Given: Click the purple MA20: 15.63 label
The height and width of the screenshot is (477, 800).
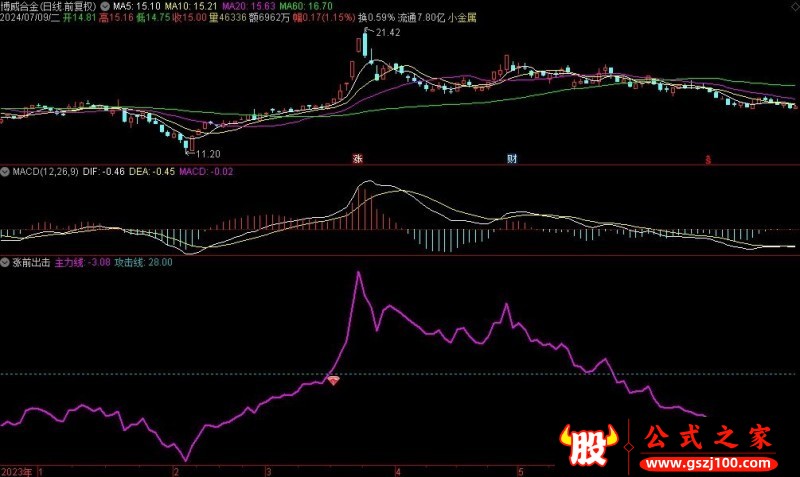Looking at the screenshot, I should 249,7.
